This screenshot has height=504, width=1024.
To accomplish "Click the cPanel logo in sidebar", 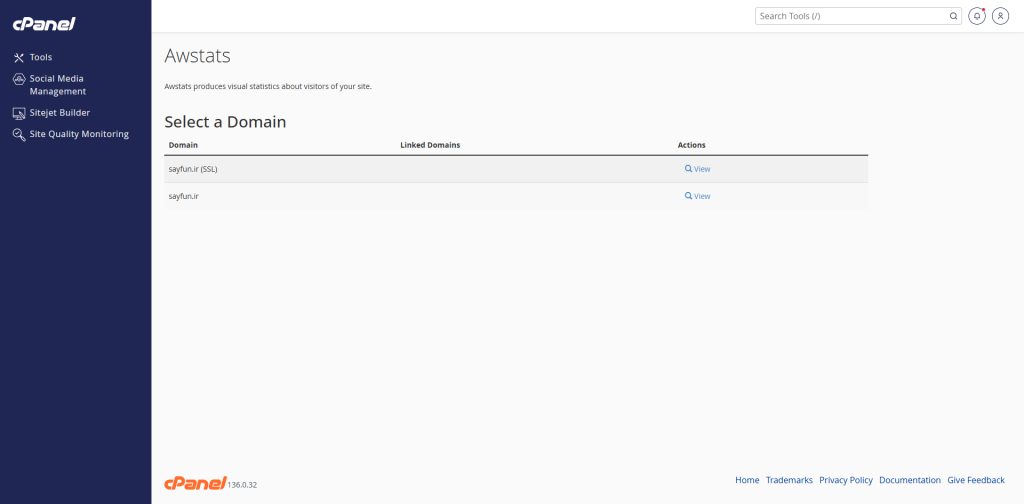I will point(44,24).
